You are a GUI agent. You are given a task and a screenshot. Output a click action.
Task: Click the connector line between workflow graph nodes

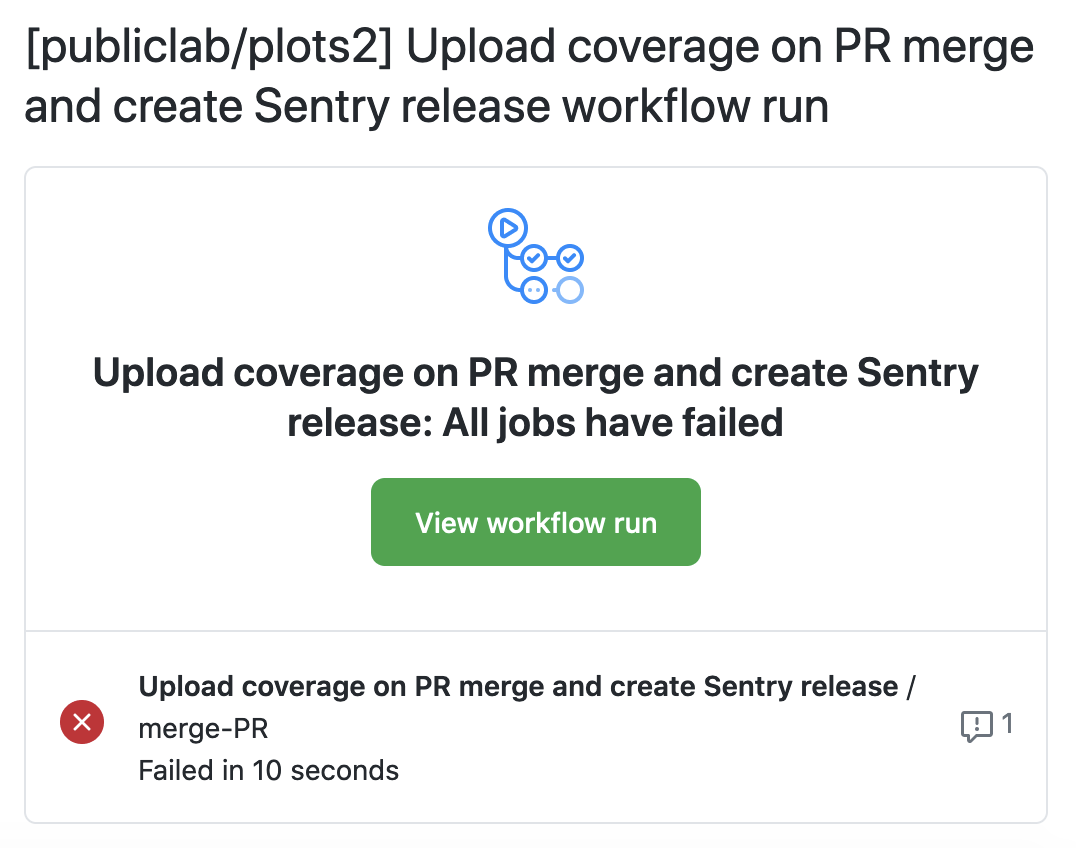tap(552, 258)
